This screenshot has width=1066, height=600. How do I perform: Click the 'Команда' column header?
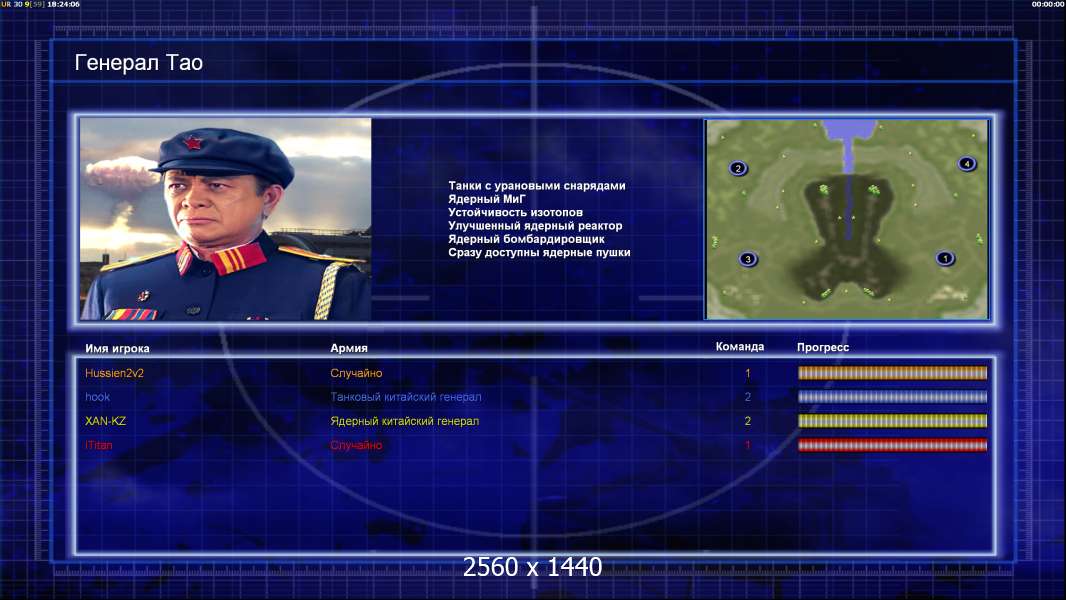[x=740, y=347]
